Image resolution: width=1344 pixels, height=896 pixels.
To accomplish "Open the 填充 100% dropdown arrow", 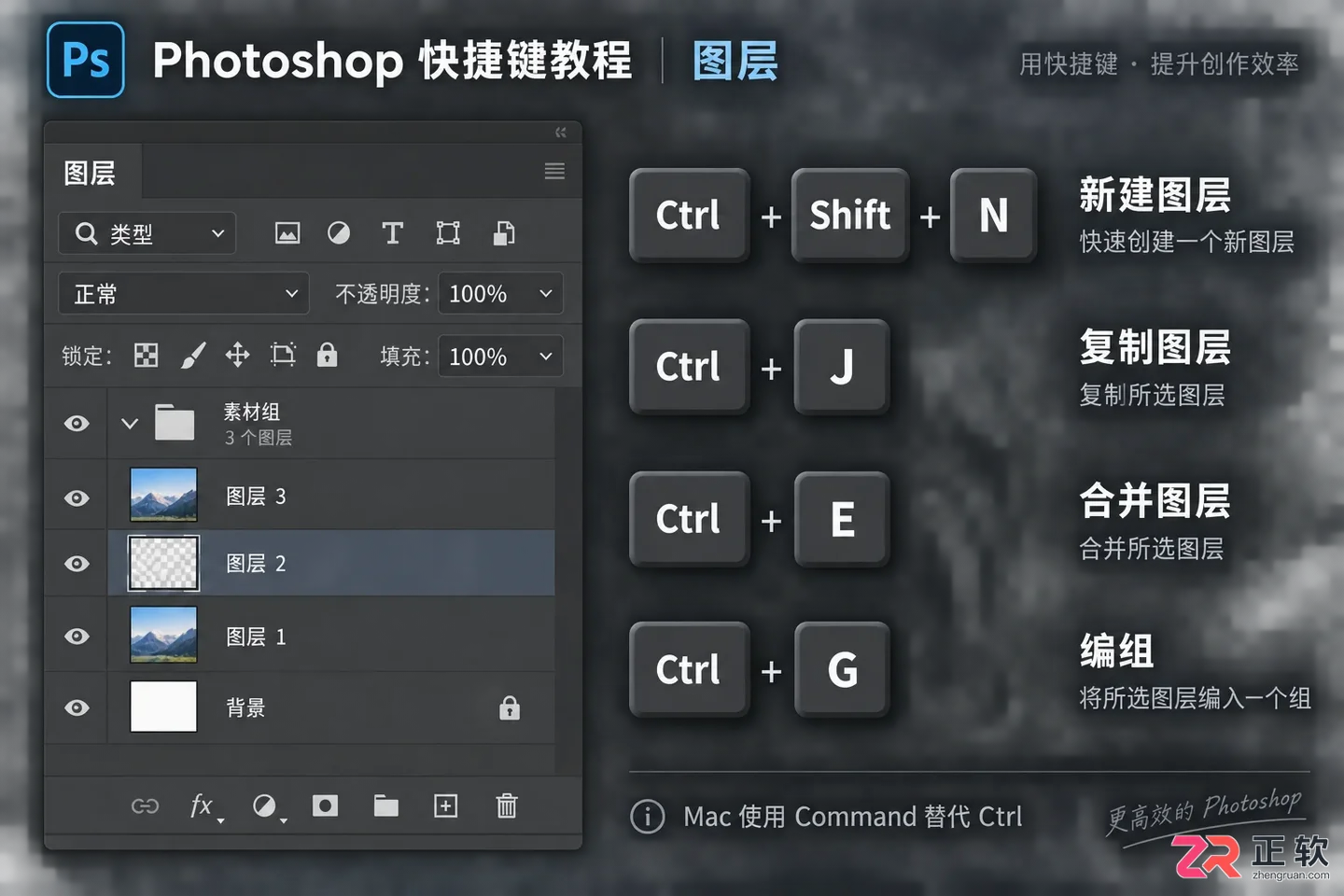I will (546, 356).
